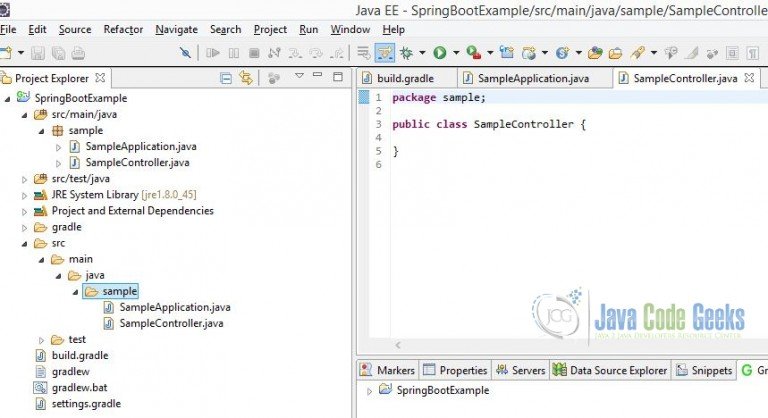
Task: Click the Open Type folder icon
Action: pos(595,52)
